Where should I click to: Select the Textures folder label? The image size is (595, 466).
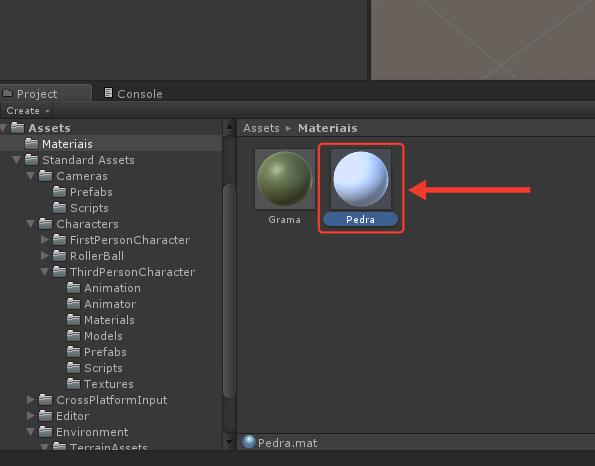pos(109,384)
